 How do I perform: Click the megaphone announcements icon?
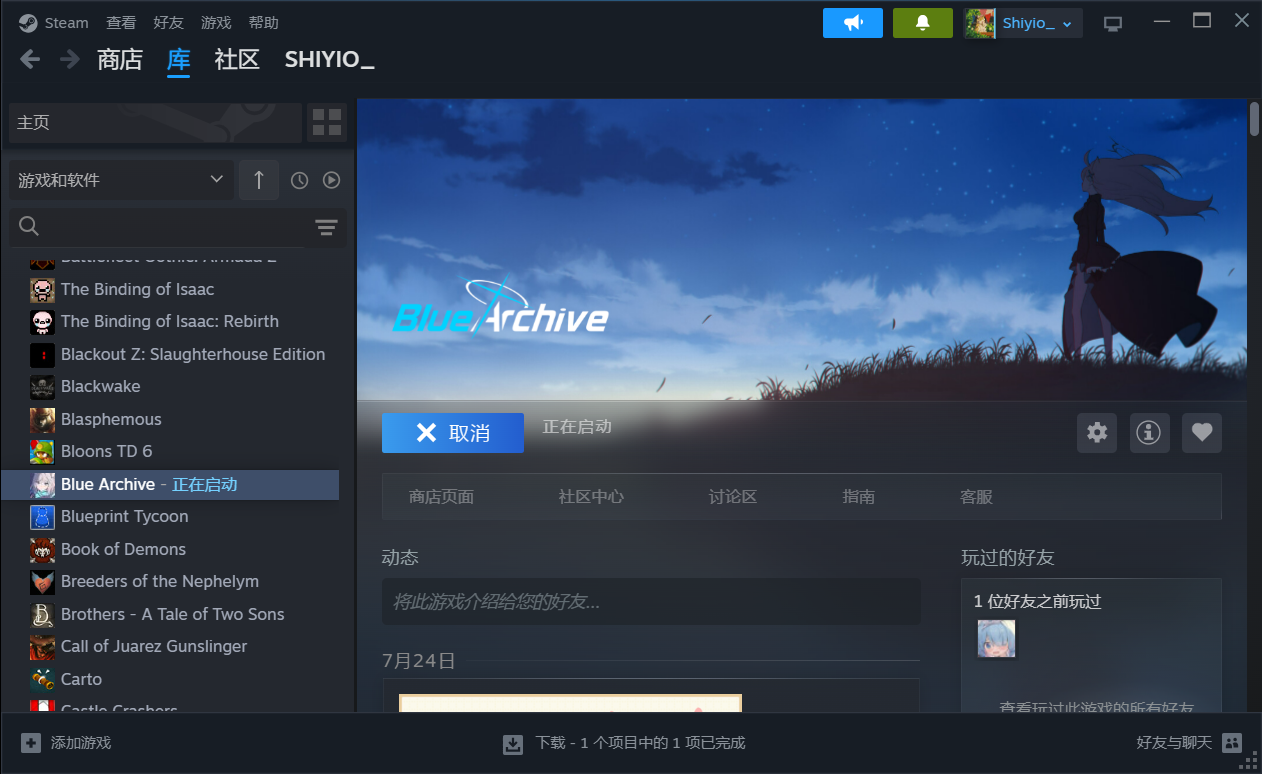pyautogui.click(x=852, y=23)
